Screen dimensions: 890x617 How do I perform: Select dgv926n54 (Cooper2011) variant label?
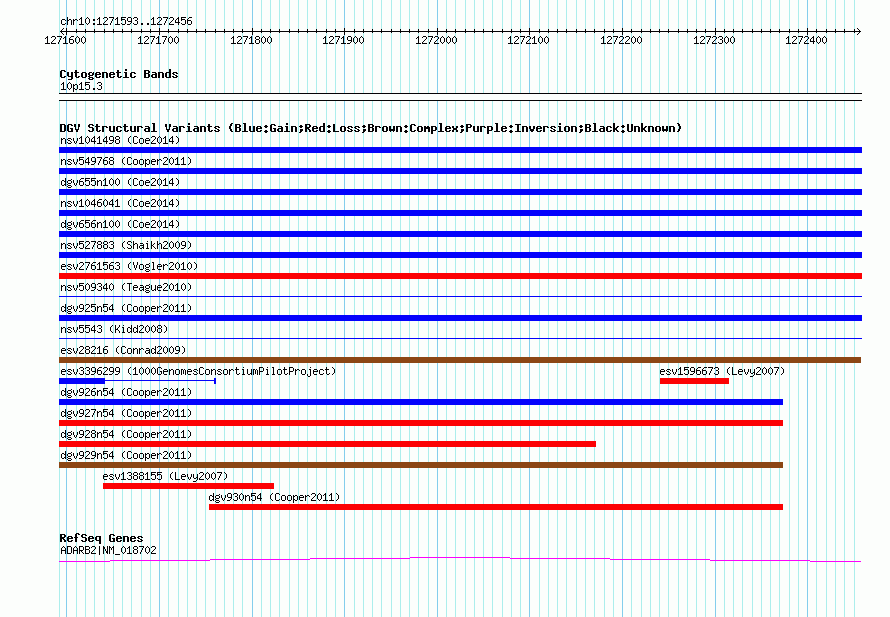click(126, 392)
